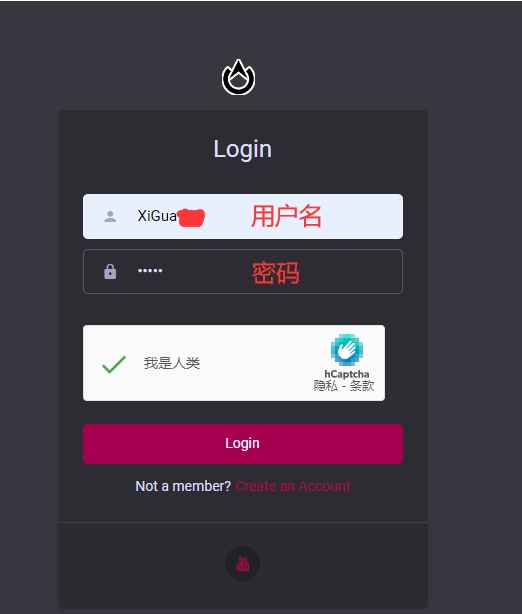
Task: Click the hCaptcha brand text
Action: [x=347, y=374]
